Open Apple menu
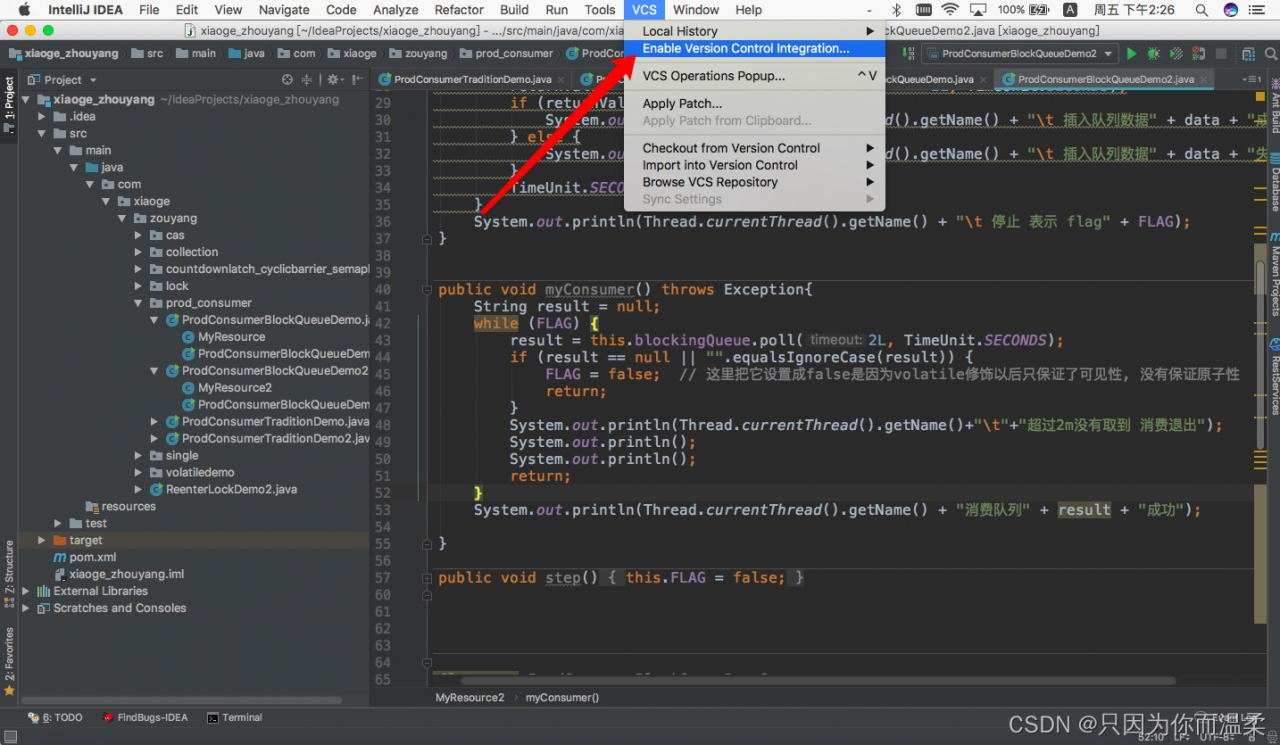Screen dimensions: 1280x745 [x=24, y=10]
